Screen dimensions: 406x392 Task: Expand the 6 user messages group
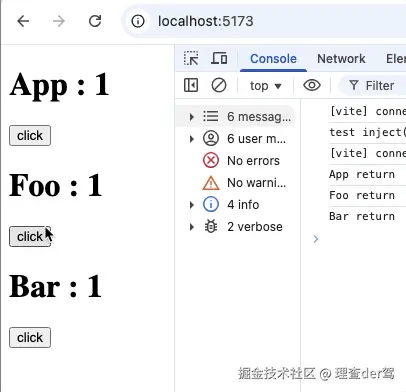pyautogui.click(x=192, y=139)
